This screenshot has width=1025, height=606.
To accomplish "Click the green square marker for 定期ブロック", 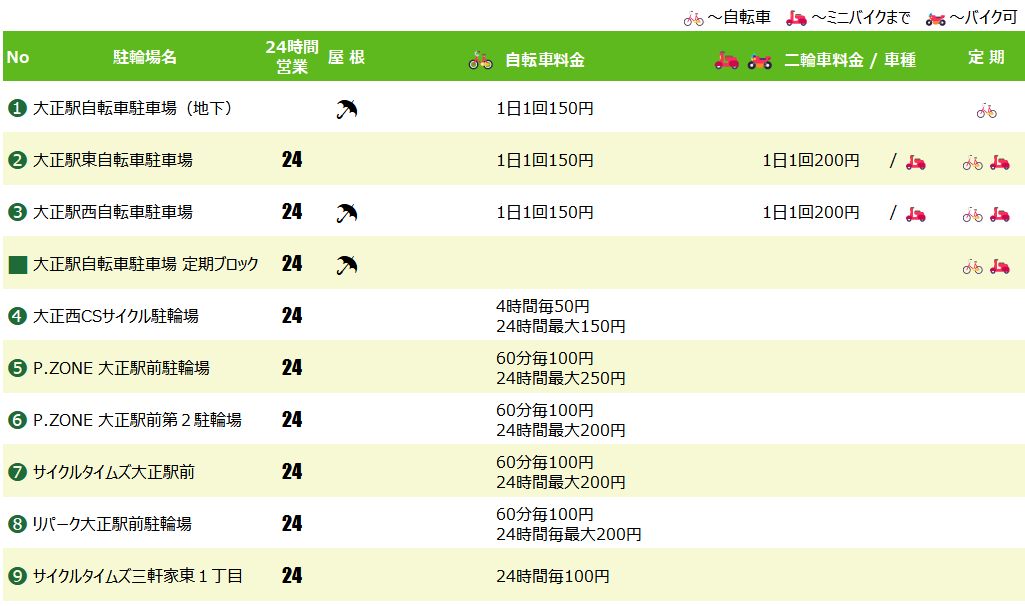I will point(17,265).
